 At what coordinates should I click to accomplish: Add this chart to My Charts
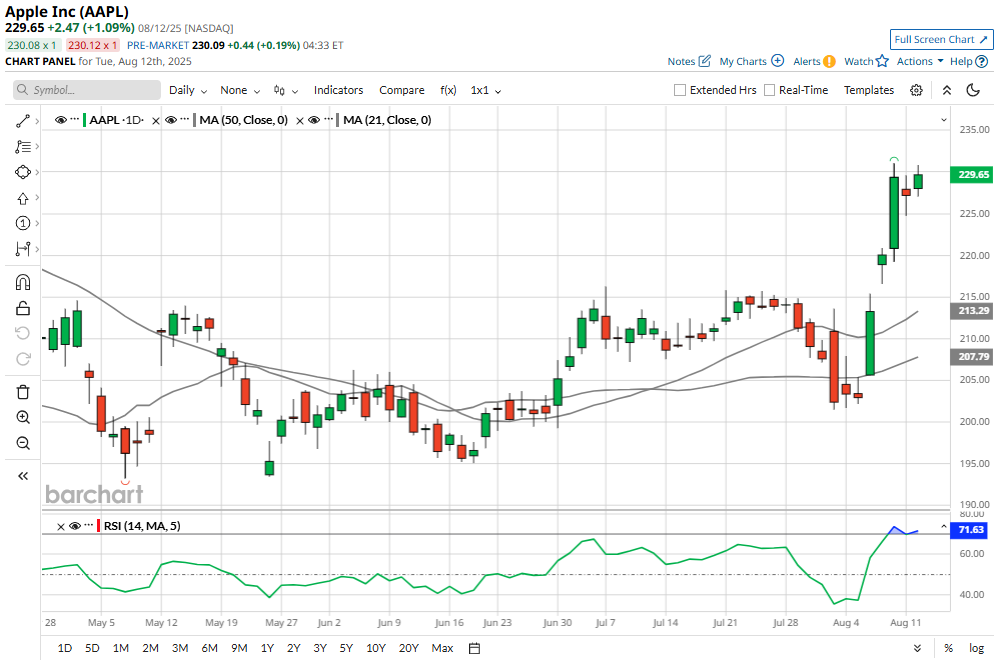pos(752,62)
